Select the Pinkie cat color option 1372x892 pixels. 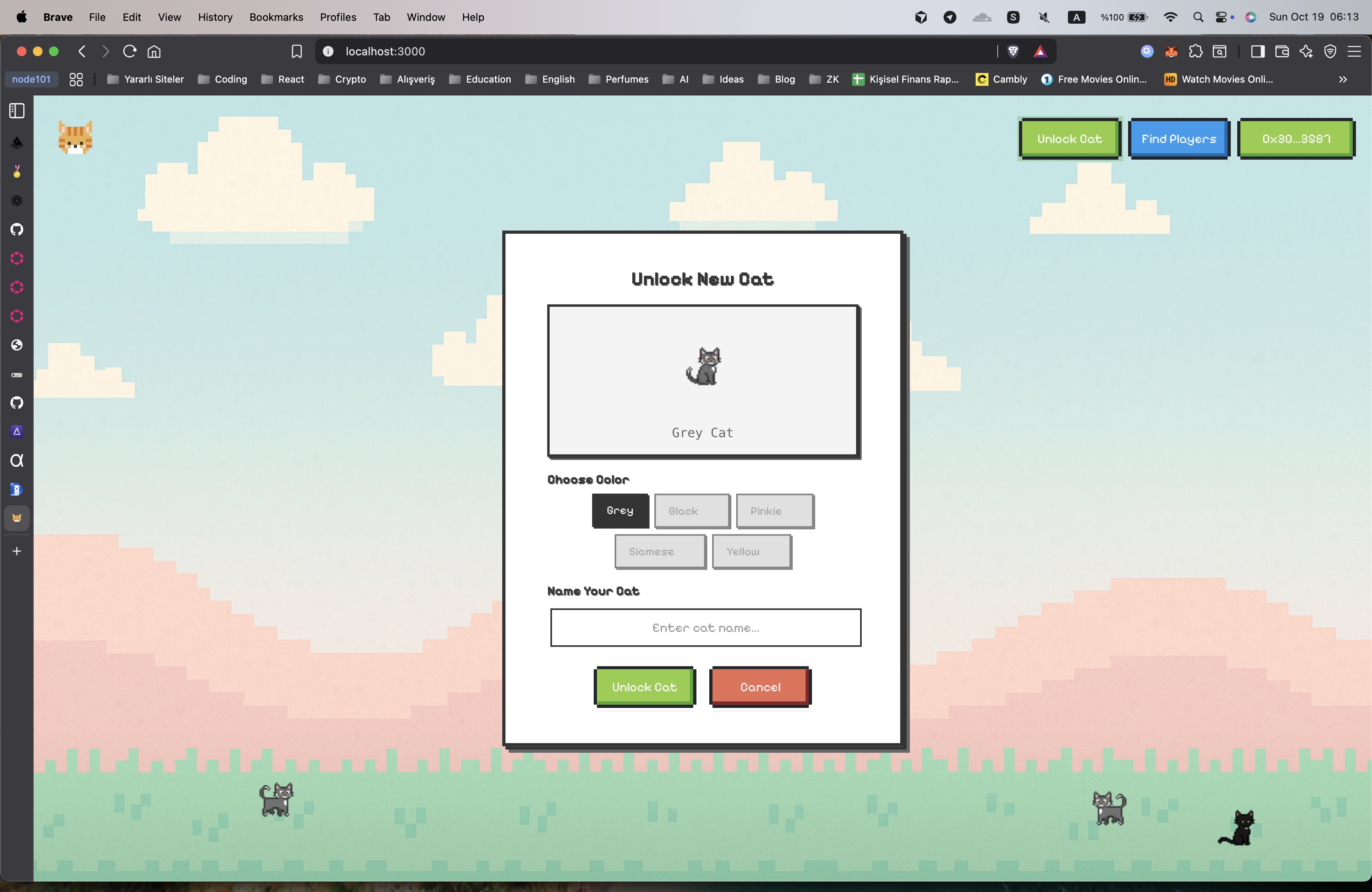(774, 511)
